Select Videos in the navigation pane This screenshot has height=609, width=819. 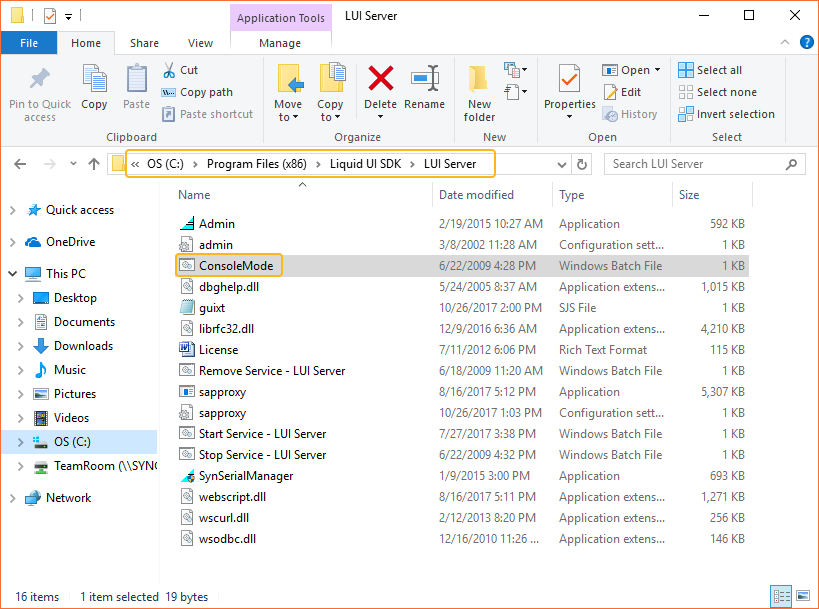point(71,418)
